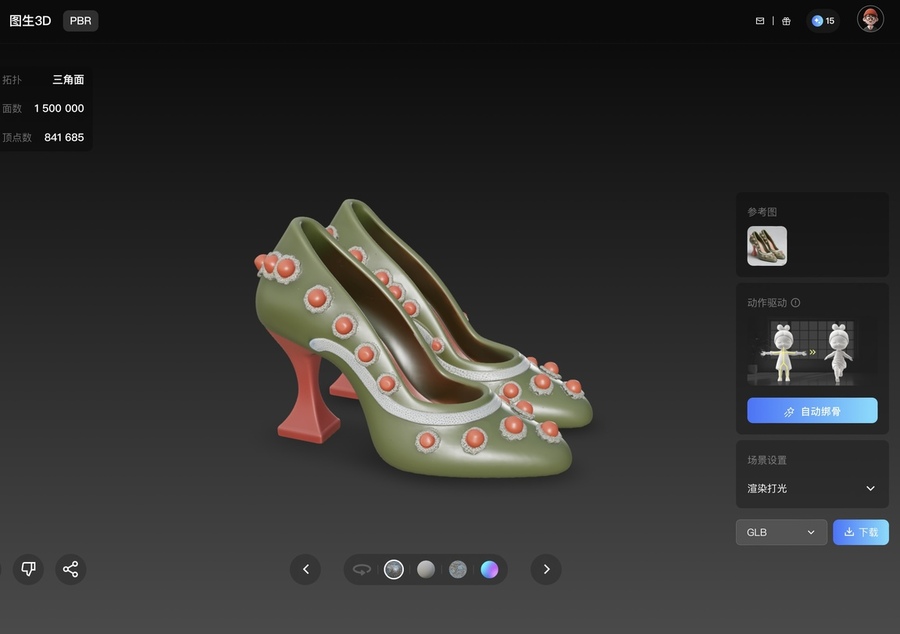
Task: Toggle auto-rotate of the model
Action: click(362, 569)
